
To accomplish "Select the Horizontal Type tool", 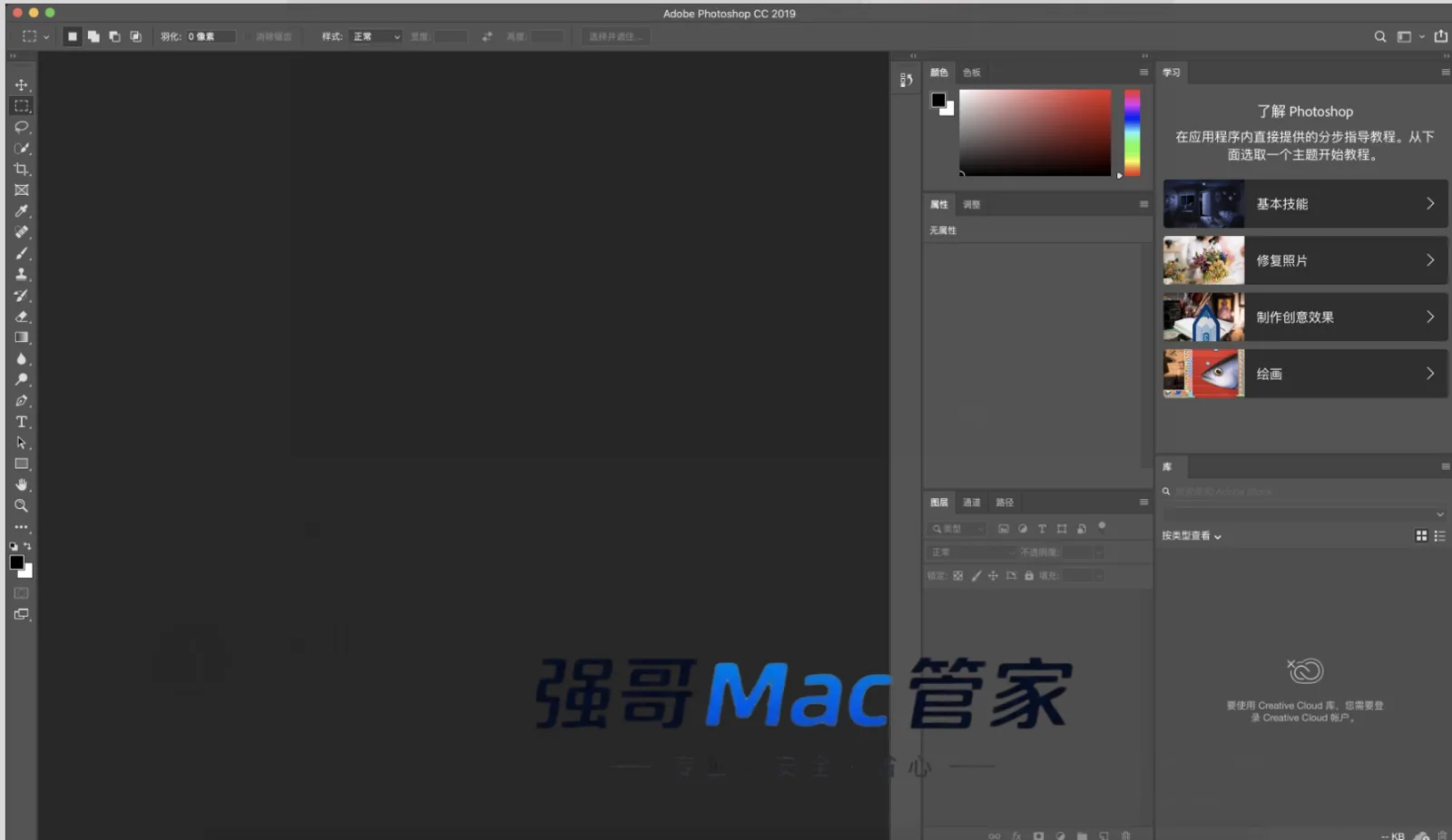I will click(x=22, y=422).
